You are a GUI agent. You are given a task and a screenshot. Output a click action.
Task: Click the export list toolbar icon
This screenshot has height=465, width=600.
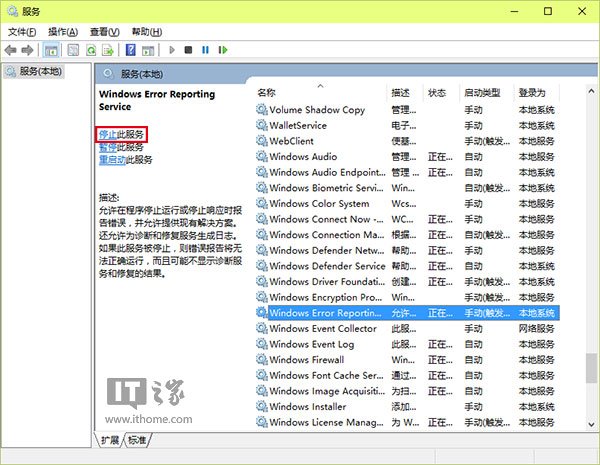[x=109, y=49]
